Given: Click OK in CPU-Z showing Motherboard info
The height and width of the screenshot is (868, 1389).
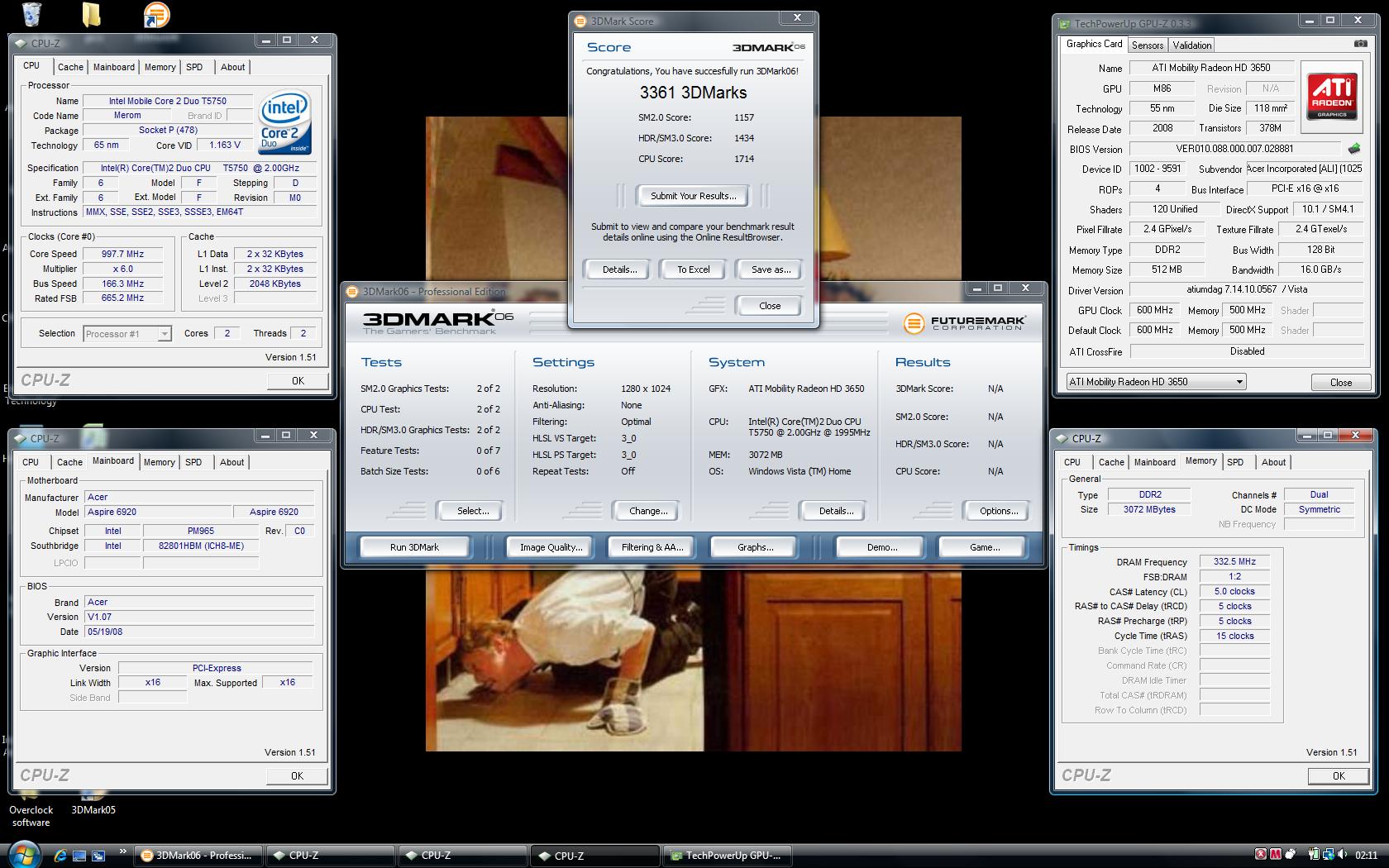Looking at the screenshot, I should 297,776.
